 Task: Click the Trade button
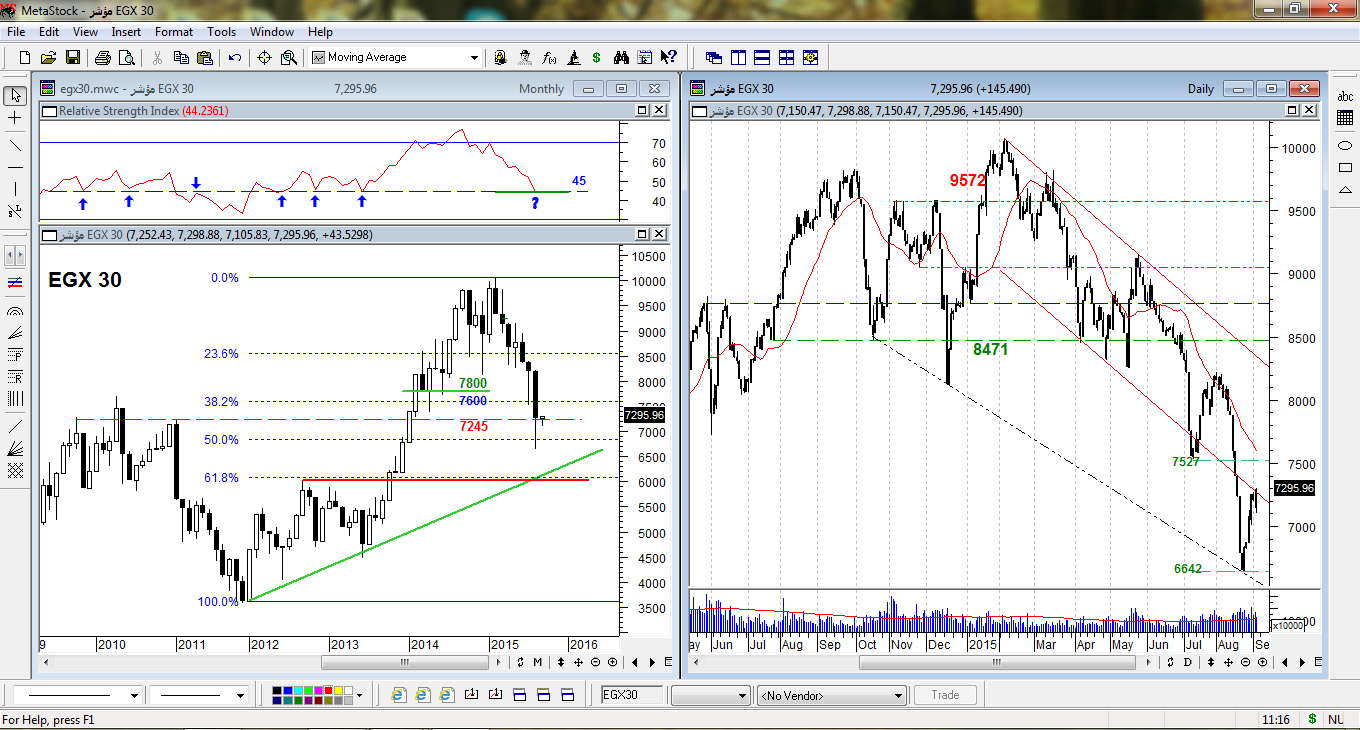945,695
